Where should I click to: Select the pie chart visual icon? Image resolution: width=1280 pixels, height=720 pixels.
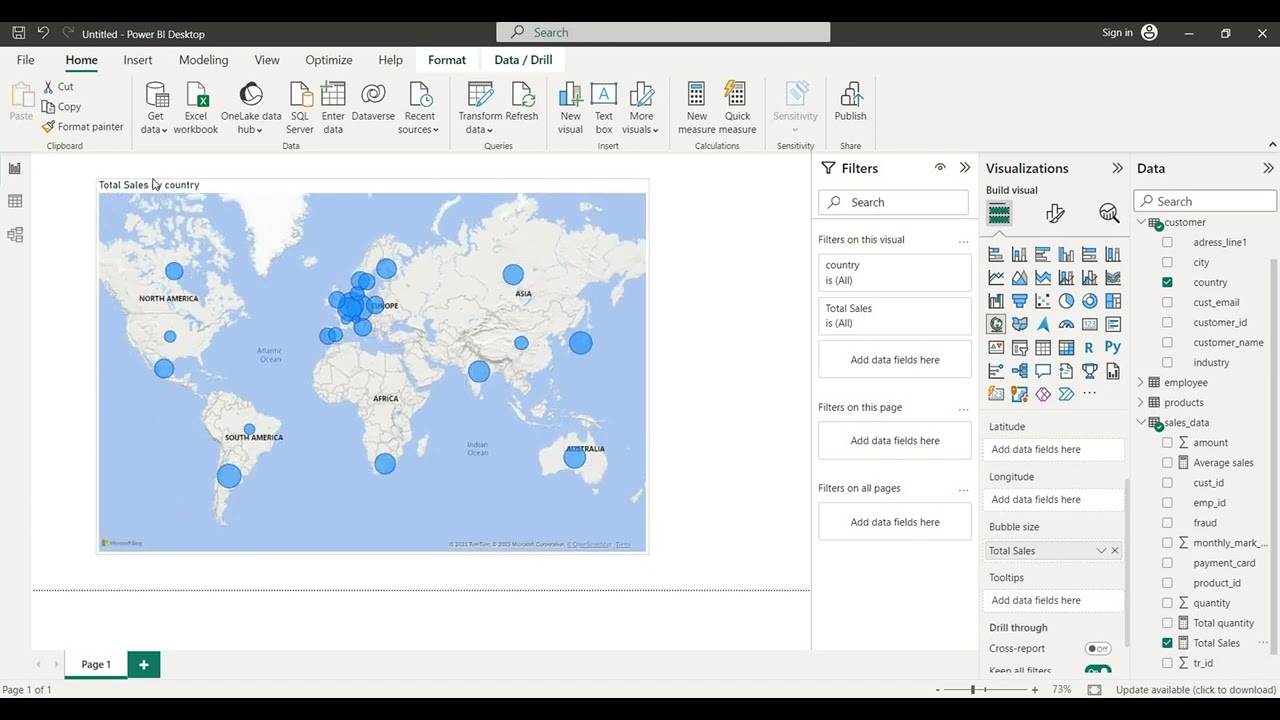point(1066,301)
